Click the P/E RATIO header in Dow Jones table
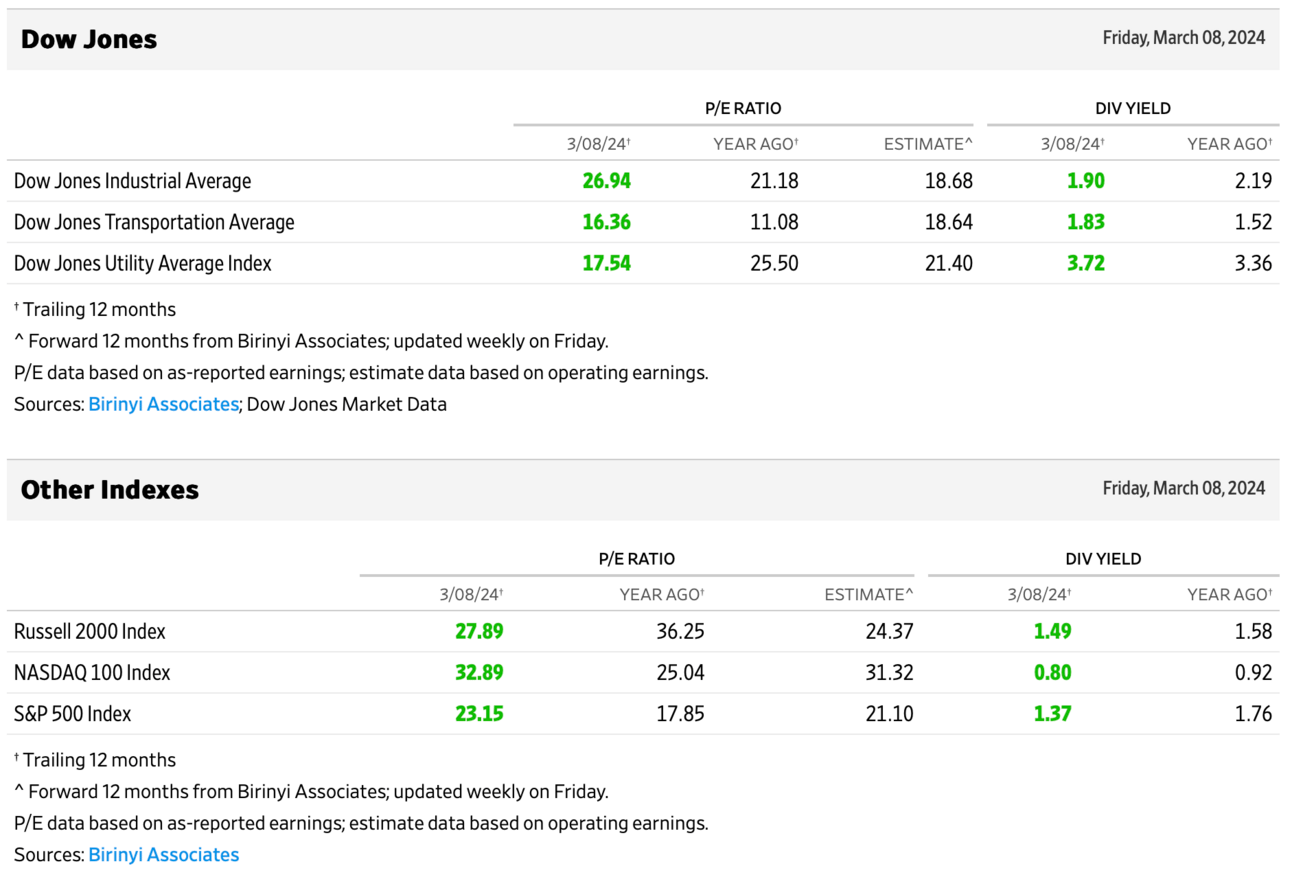Viewport: 1292px width, 875px height. coord(742,108)
